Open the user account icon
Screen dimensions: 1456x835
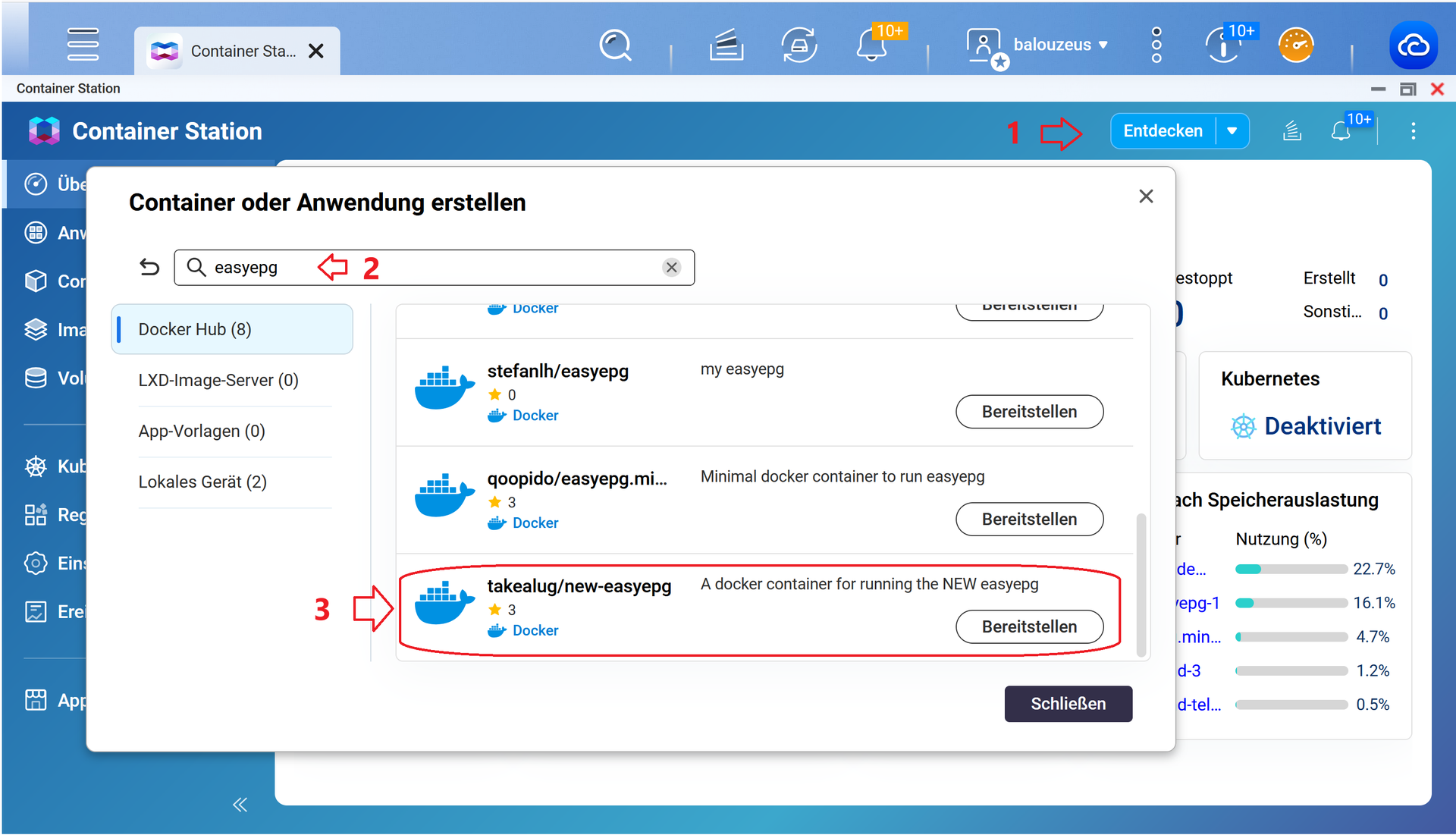click(x=985, y=47)
